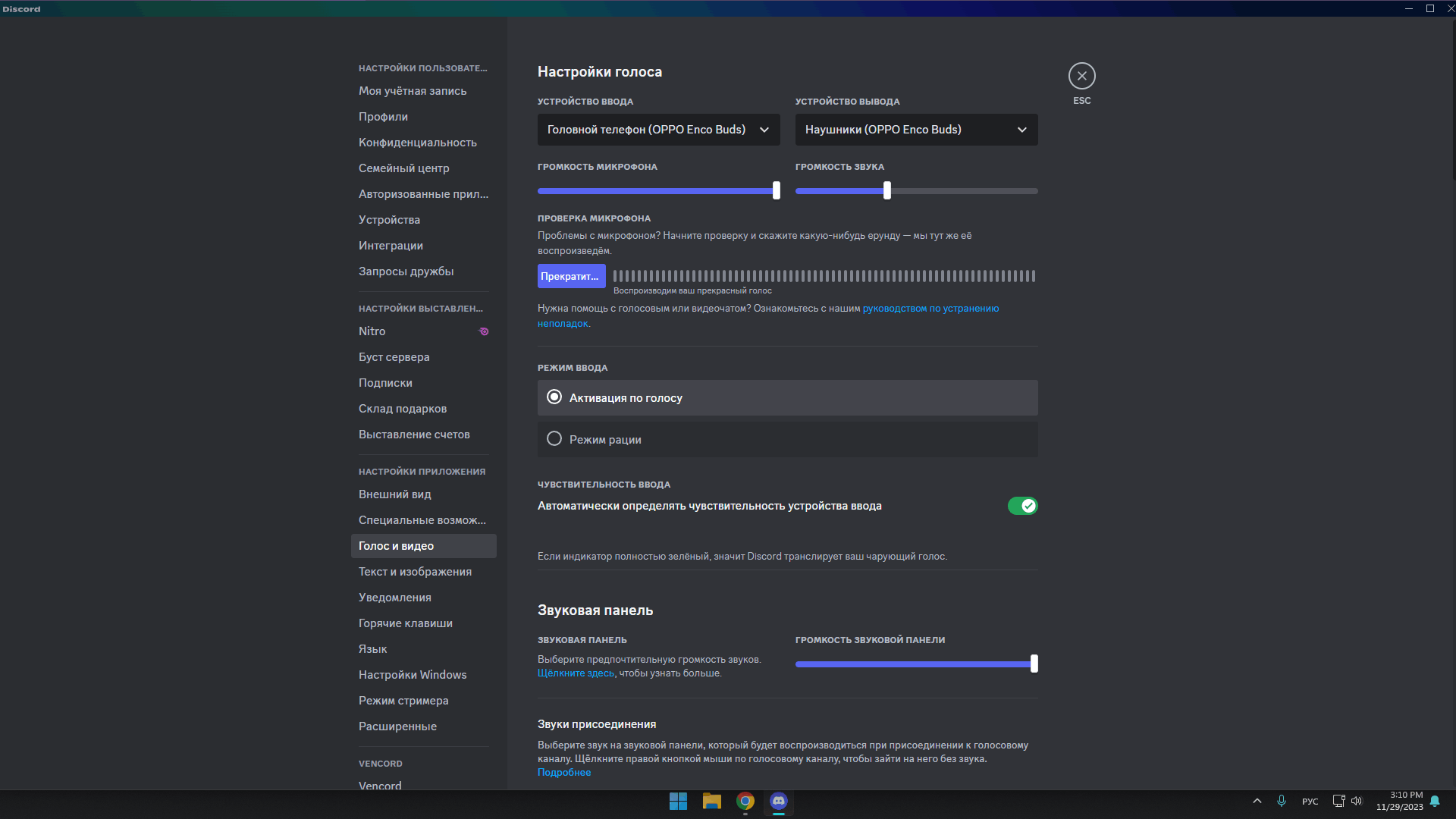The height and width of the screenshot is (819, 1456).
Task: Select the Голос и видео tab
Action: pyautogui.click(x=423, y=546)
